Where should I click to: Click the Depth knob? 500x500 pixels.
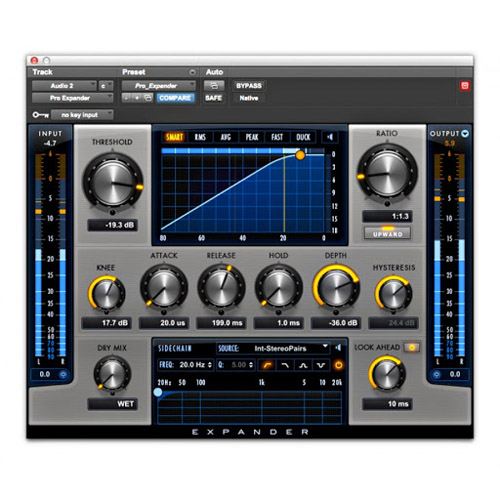336,287
